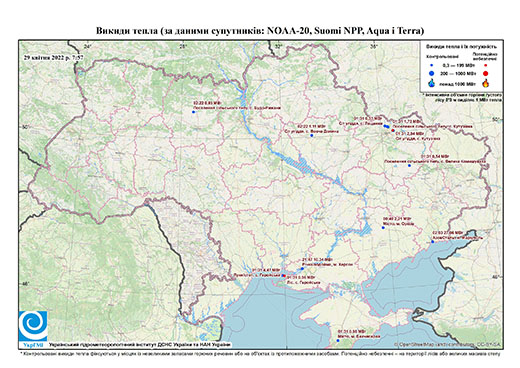520x368 pixels.
Task: Click the UkrGMI spiral logo
Action: tap(33, 326)
